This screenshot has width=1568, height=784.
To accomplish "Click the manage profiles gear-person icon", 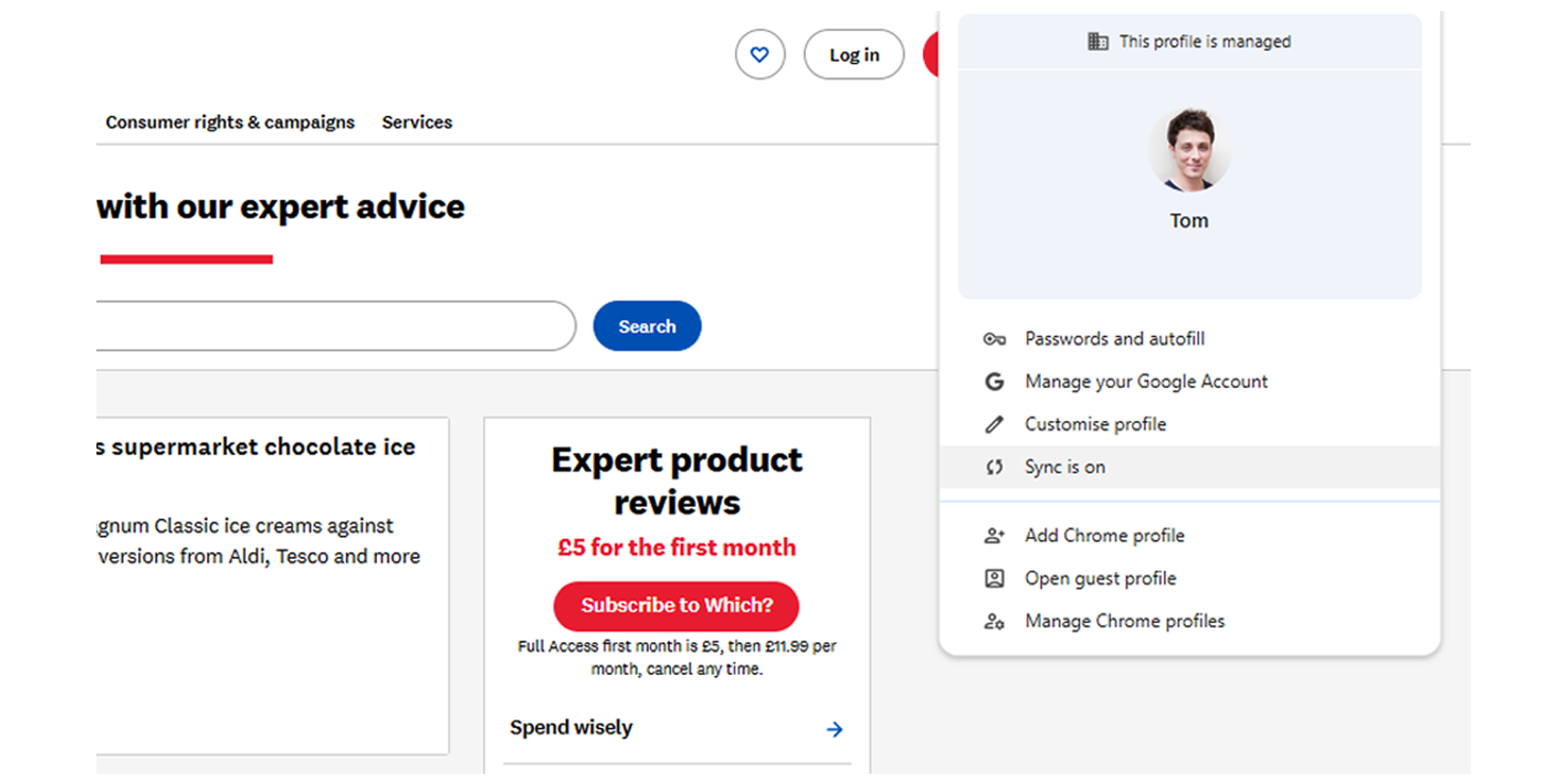I will point(994,622).
